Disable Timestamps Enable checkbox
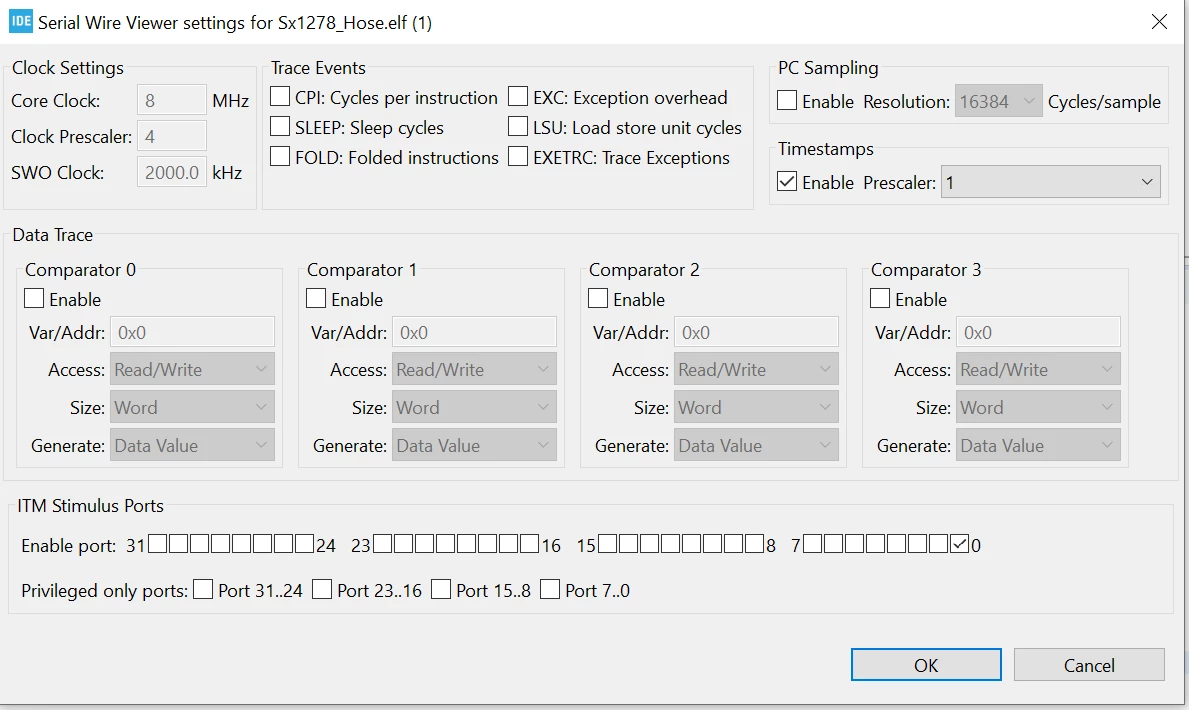This screenshot has width=1189, height=710. [x=787, y=182]
